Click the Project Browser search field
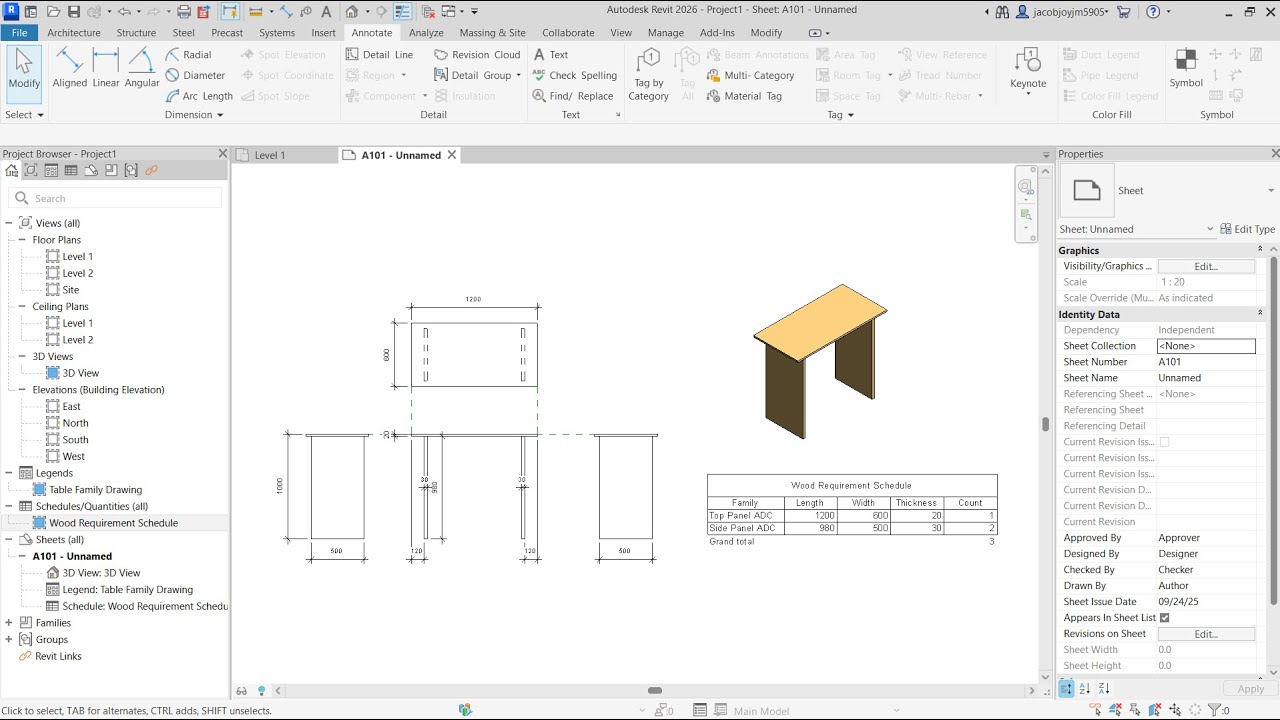This screenshot has height=720, width=1280. click(116, 198)
